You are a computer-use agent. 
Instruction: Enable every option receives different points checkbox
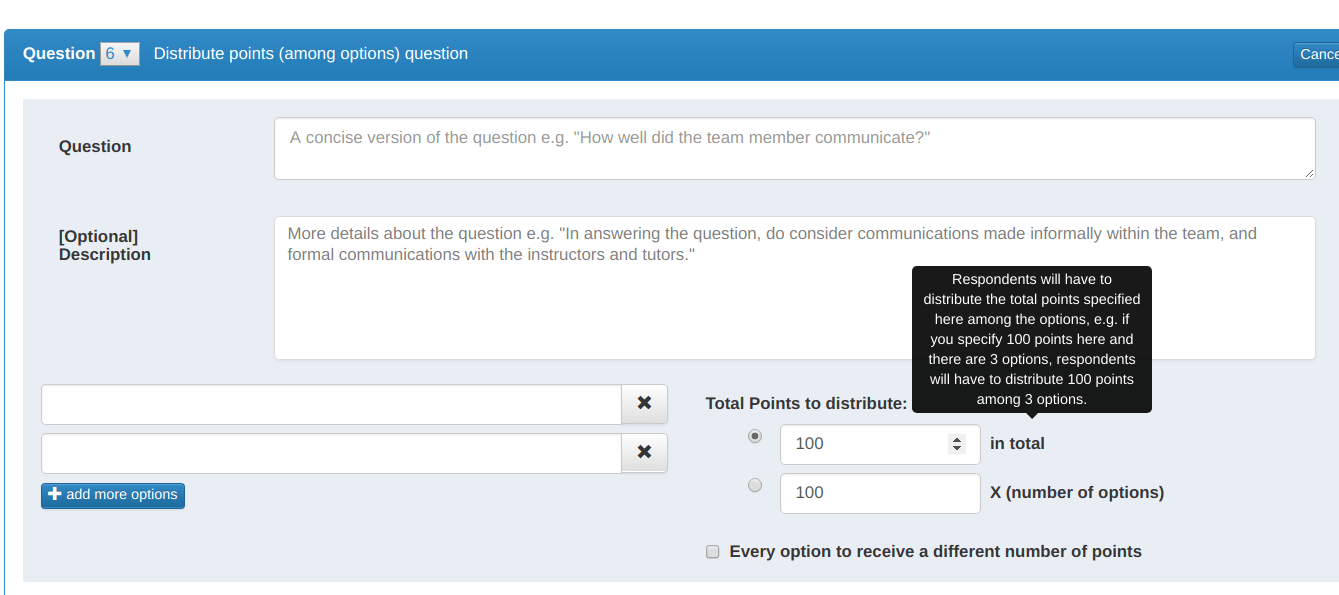pyautogui.click(x=713, y=551)
